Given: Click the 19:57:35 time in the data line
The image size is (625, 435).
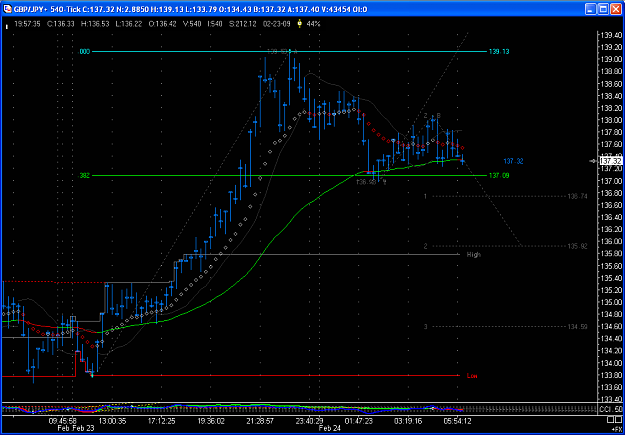Looking at the screenshot, I should 27,24.
